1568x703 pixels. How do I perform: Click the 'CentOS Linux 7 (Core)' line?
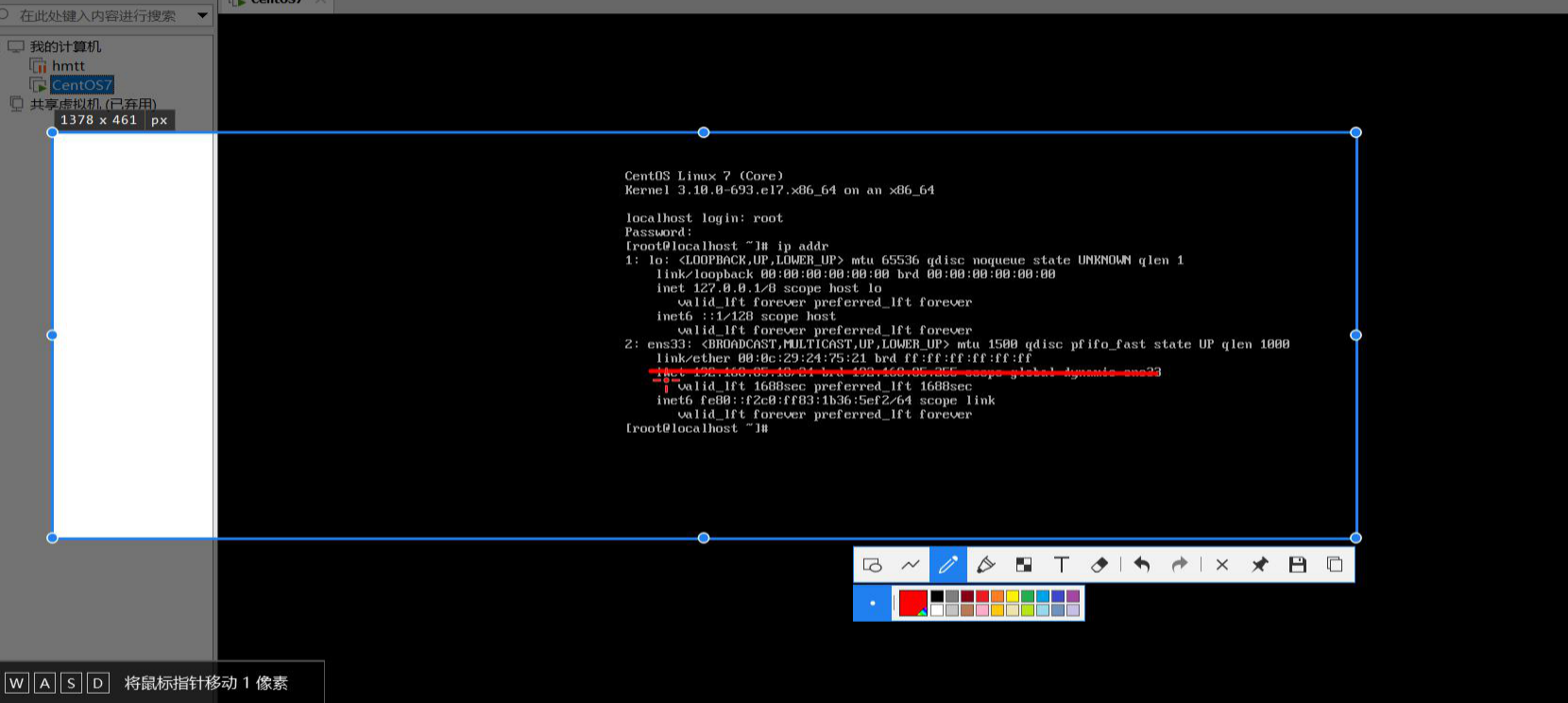pos(704,176)
